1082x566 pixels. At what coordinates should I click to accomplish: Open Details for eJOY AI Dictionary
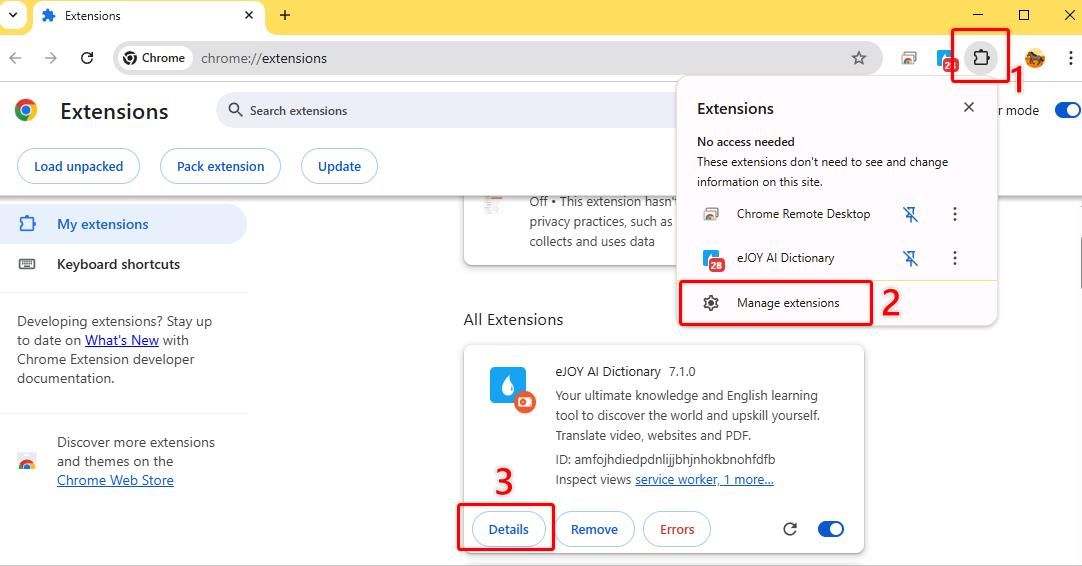pos(509,529)
